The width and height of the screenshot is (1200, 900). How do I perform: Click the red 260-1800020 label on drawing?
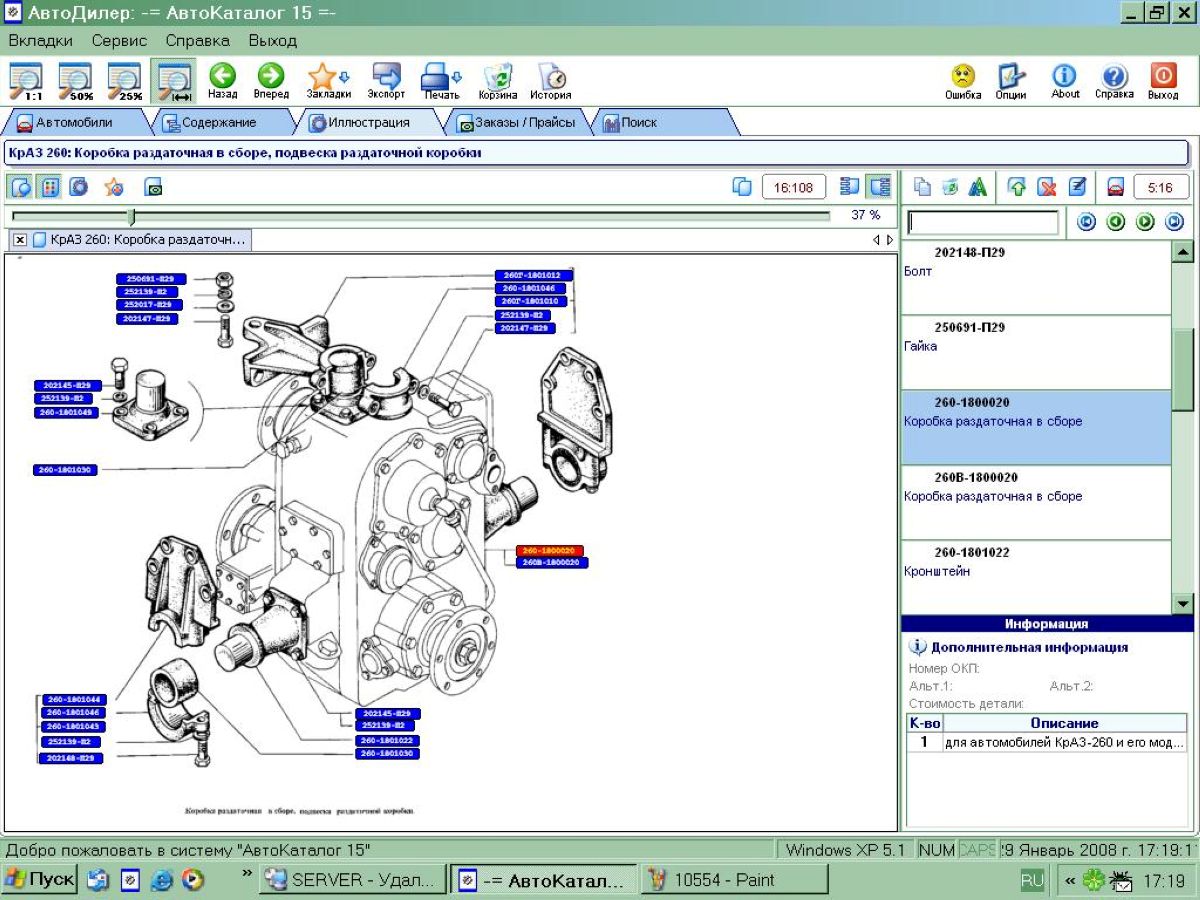(550, 551)
